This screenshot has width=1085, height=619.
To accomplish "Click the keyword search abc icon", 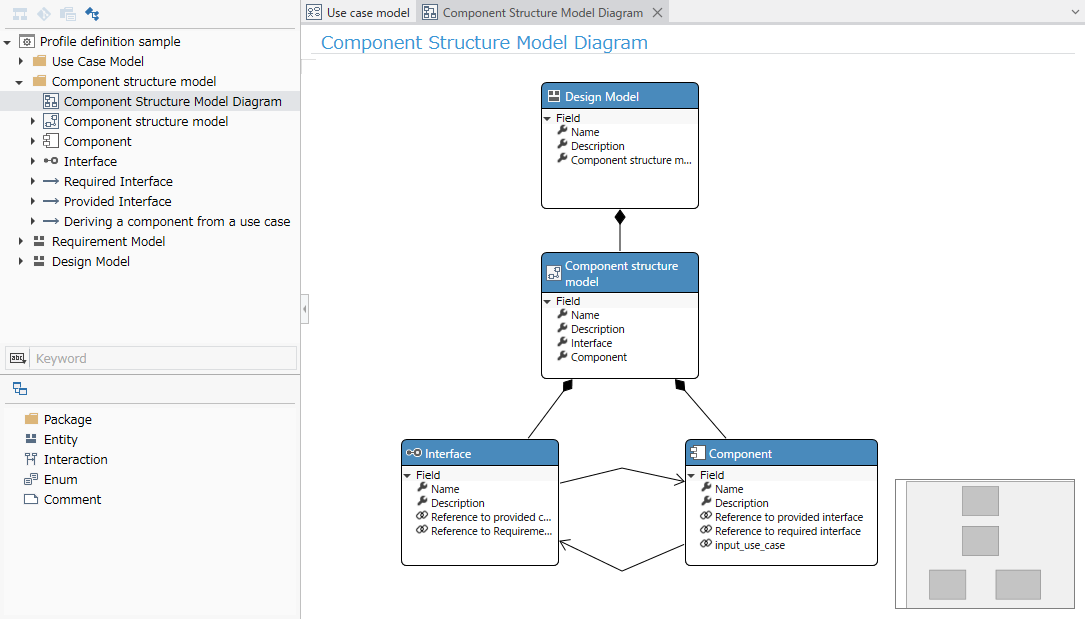I will 18,358.
